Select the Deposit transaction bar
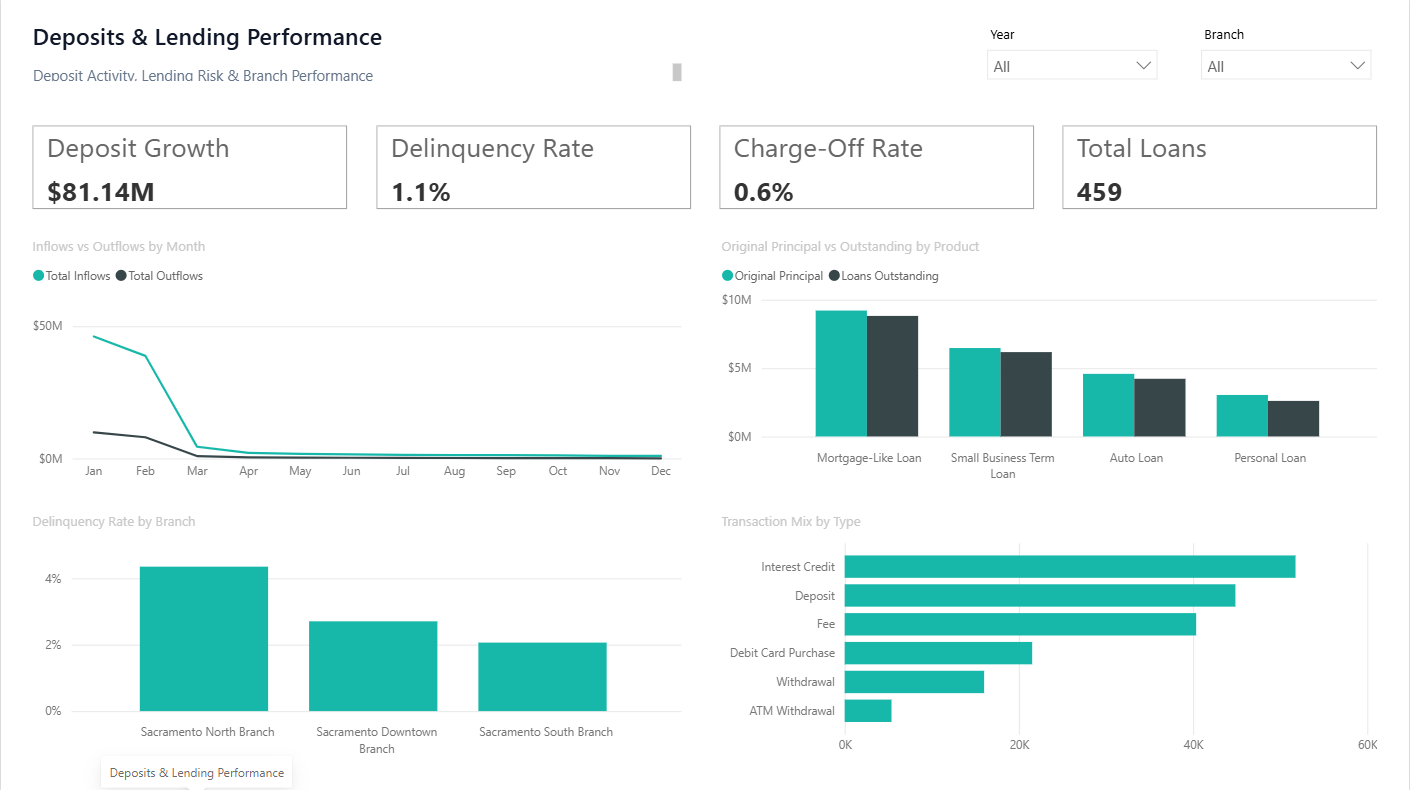 1040,595
